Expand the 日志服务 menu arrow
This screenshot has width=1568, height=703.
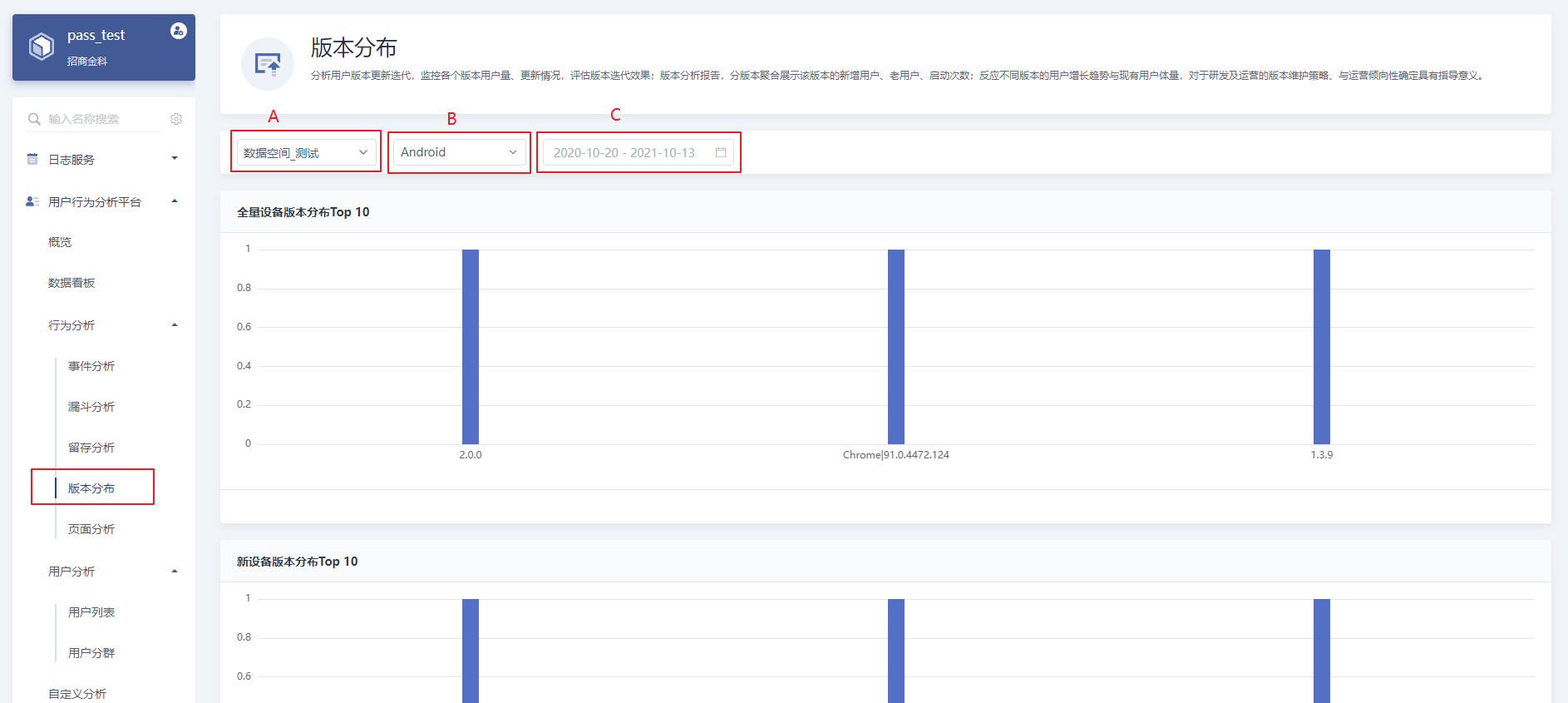click(x=175, y=158)
